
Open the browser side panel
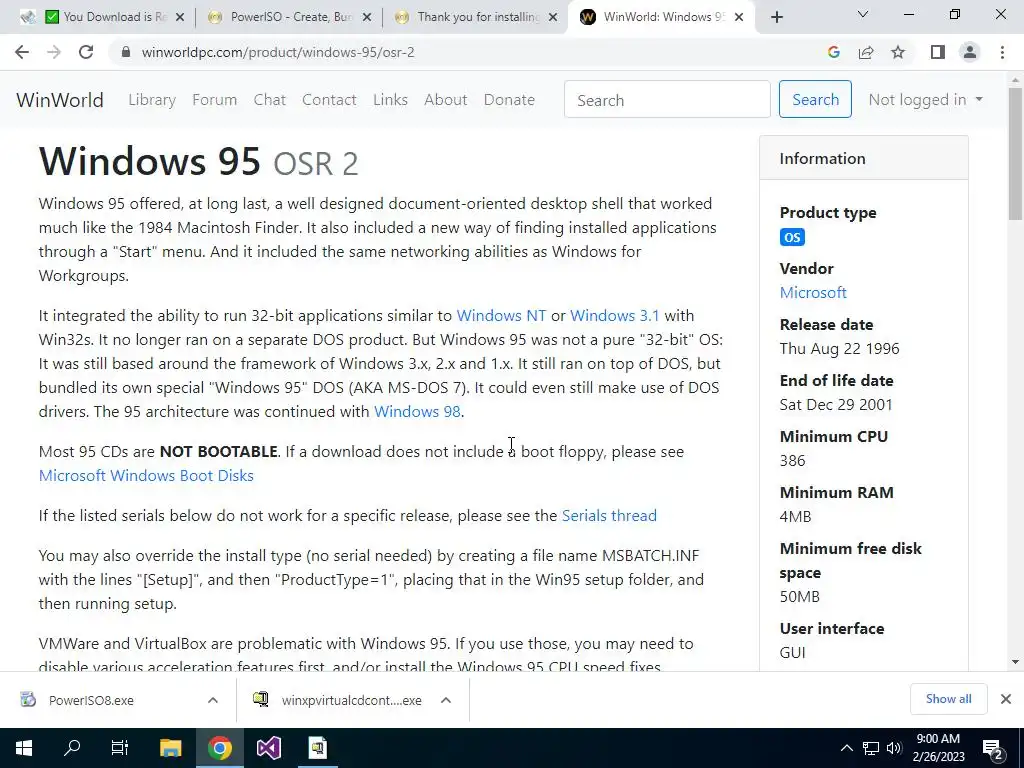coord(938,52)
